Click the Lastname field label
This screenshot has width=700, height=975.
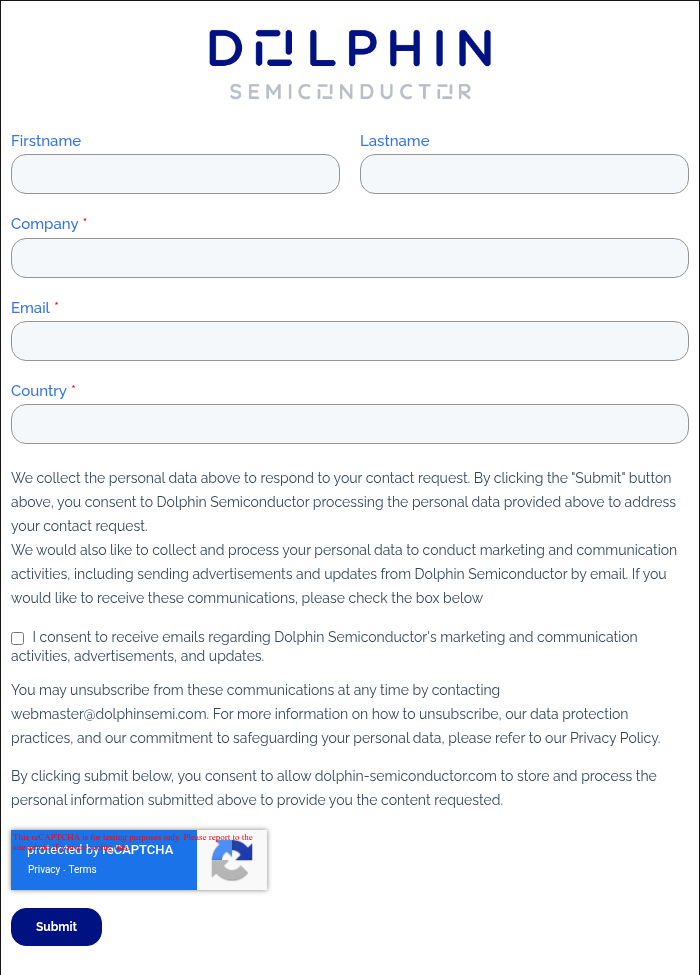[395, 141]
